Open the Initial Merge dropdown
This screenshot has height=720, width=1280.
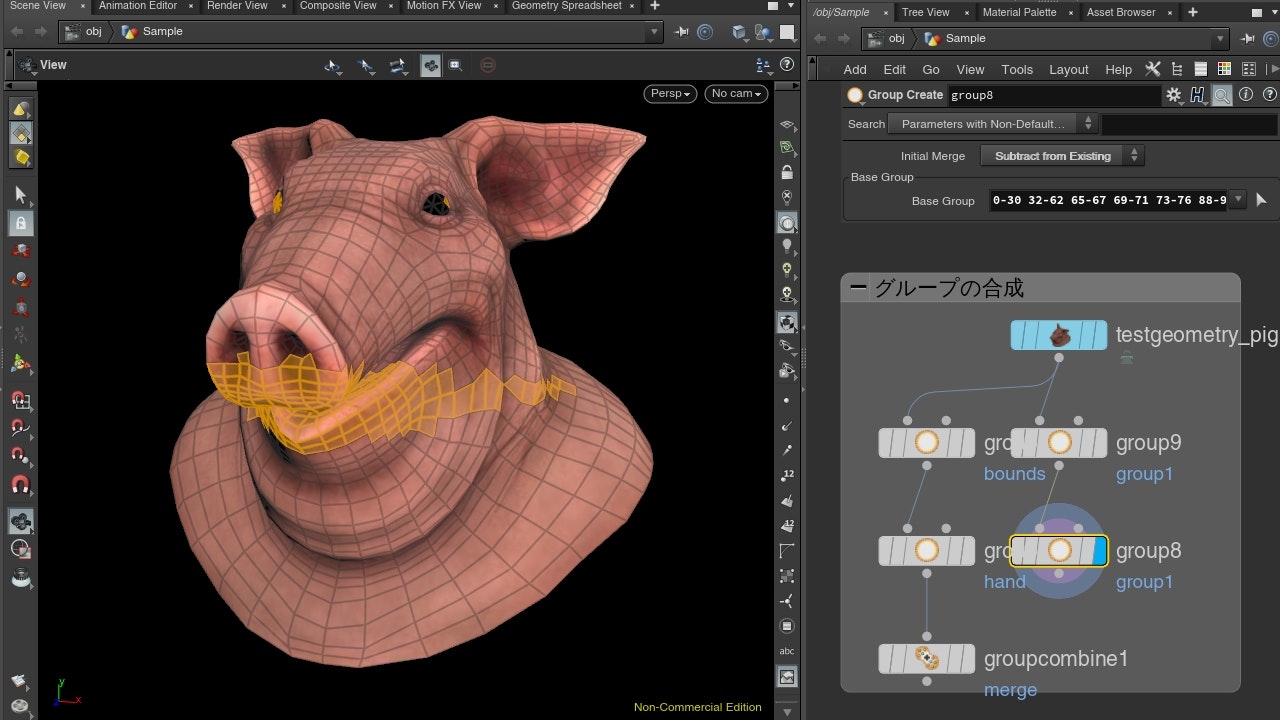pyautogui.click(x=1062, y=156)
